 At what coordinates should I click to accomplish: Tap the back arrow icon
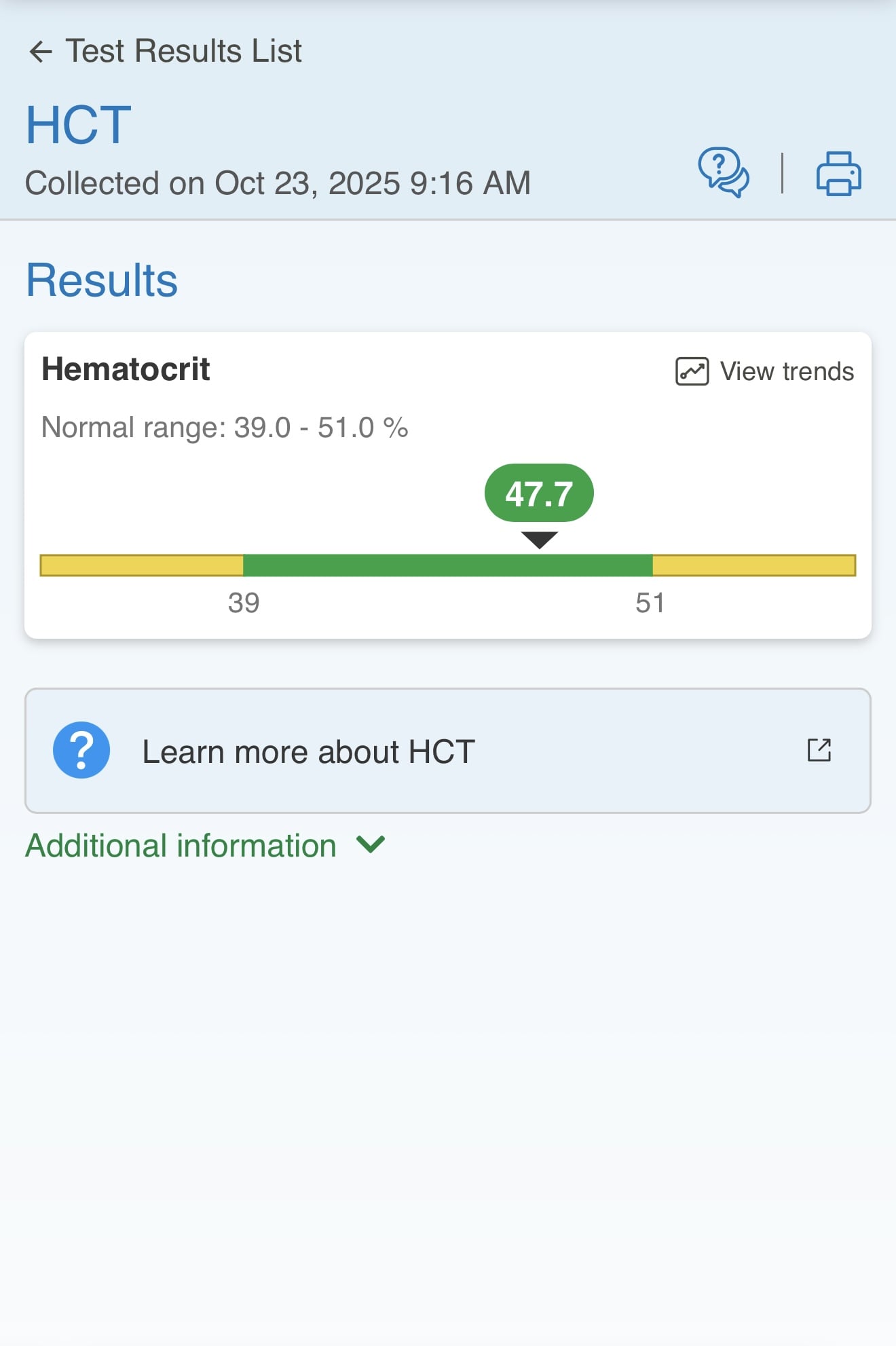[x=41, y=52]
